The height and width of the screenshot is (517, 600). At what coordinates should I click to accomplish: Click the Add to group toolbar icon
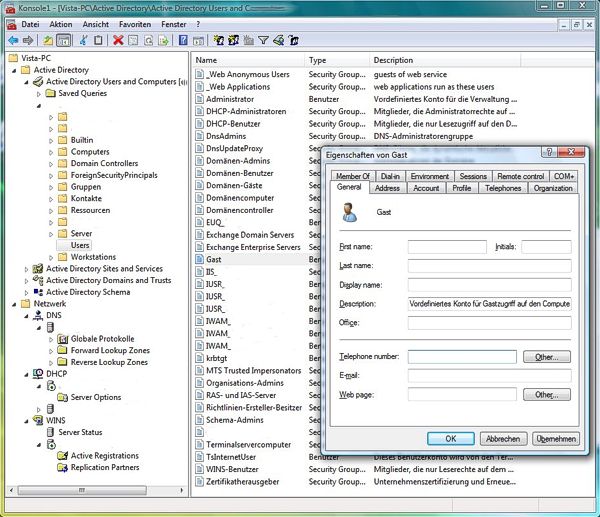coord(294,40)
